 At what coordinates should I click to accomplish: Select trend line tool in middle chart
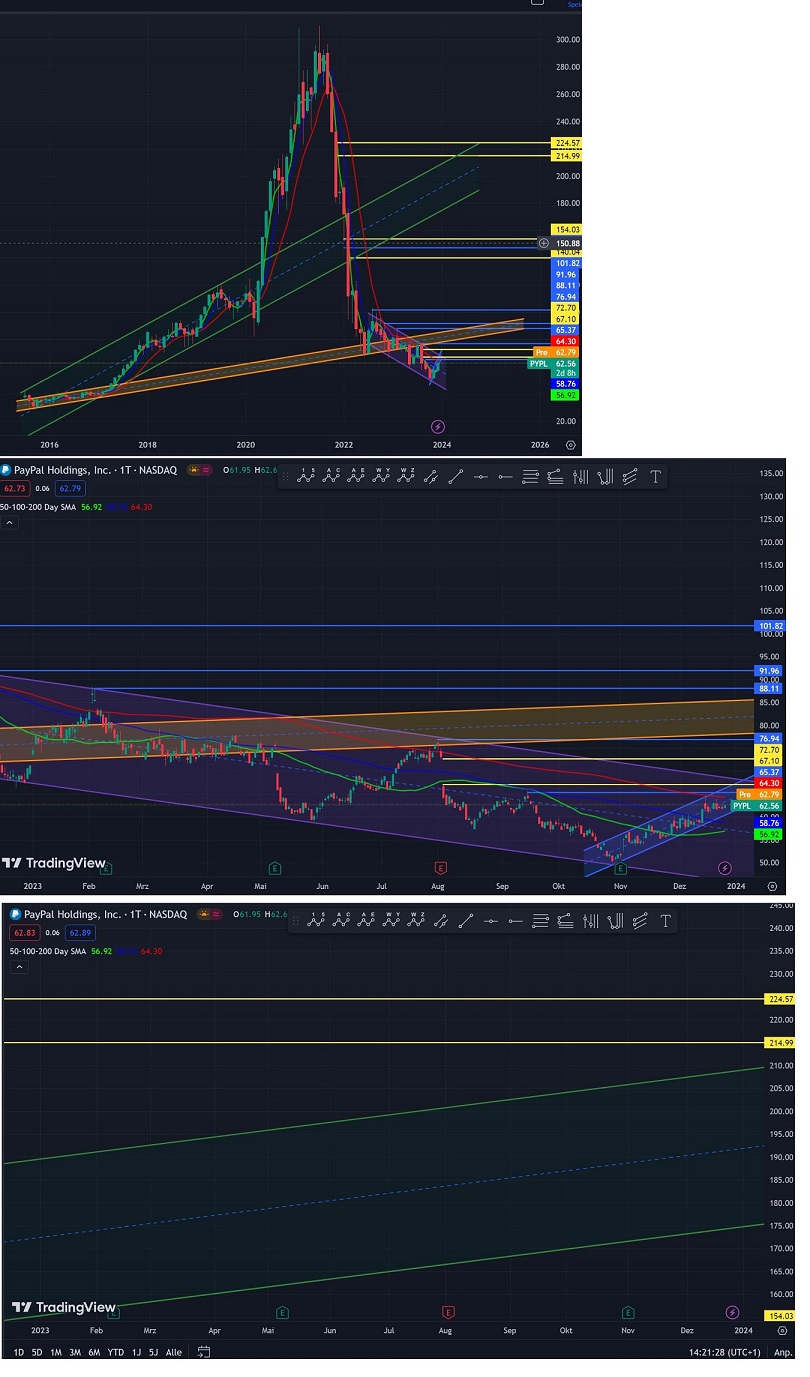click(x=456, y=477)
